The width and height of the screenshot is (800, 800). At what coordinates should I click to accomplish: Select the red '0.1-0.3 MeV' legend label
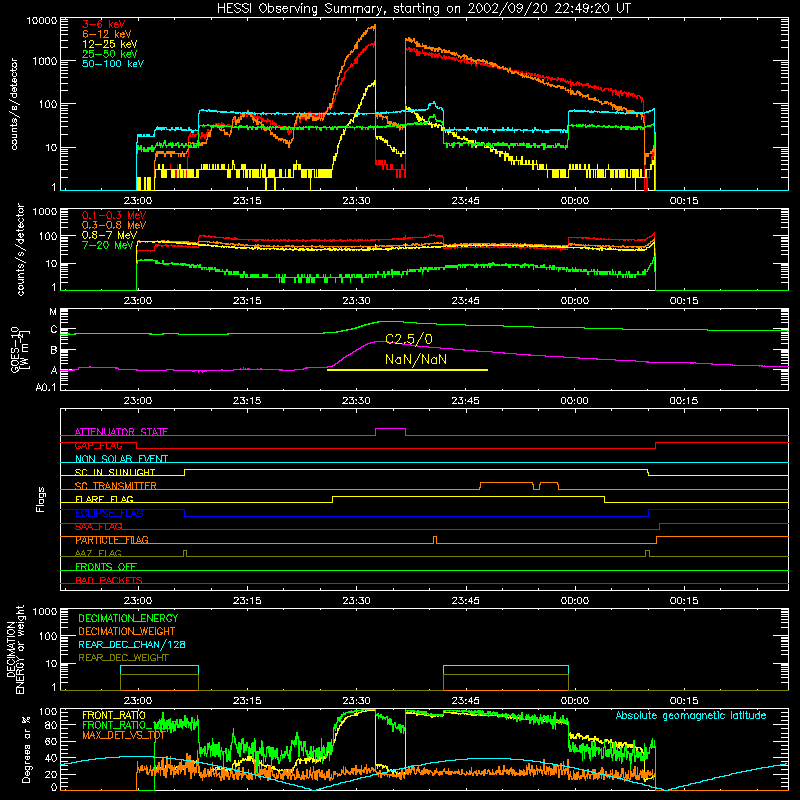click(x=114, y=215)
